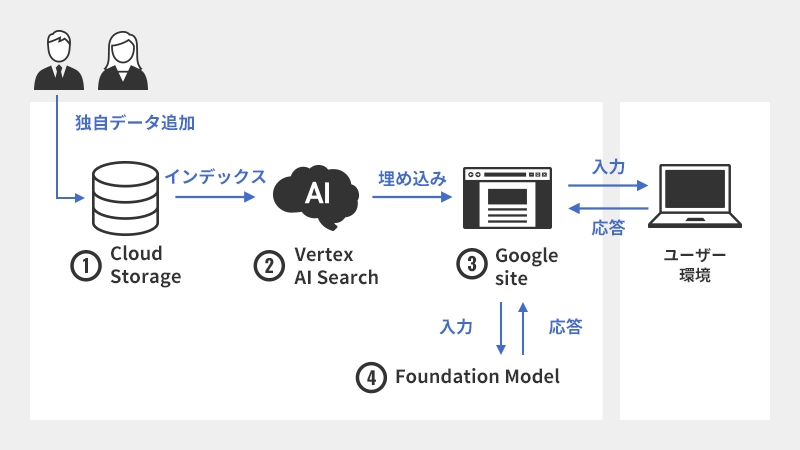Click the circled number 1 marker
800x450 pixels.
[x=86, y=265]
